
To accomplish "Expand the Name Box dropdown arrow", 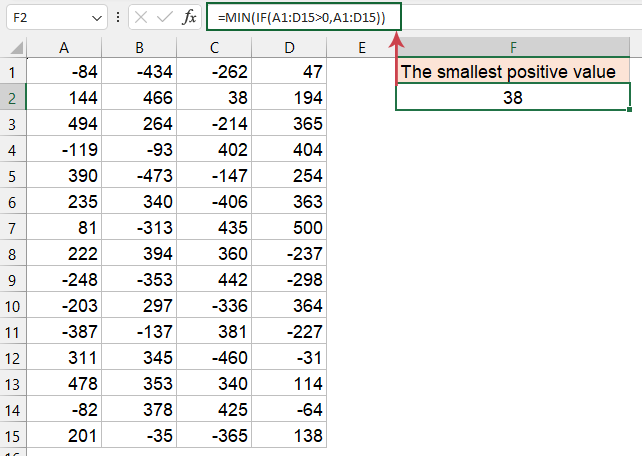I will [x=96, y=18].
